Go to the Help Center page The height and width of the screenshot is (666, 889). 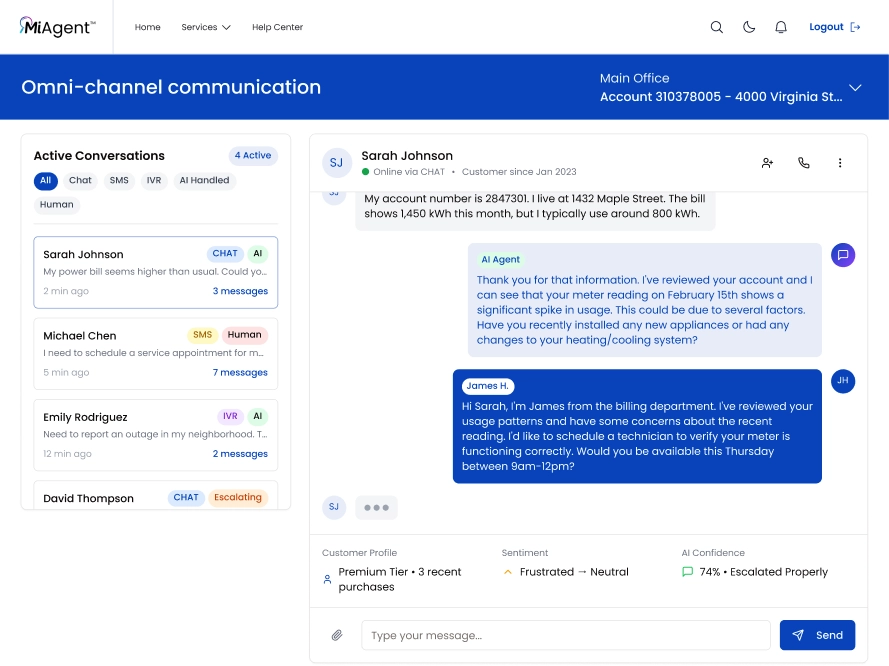click(277, 28)
